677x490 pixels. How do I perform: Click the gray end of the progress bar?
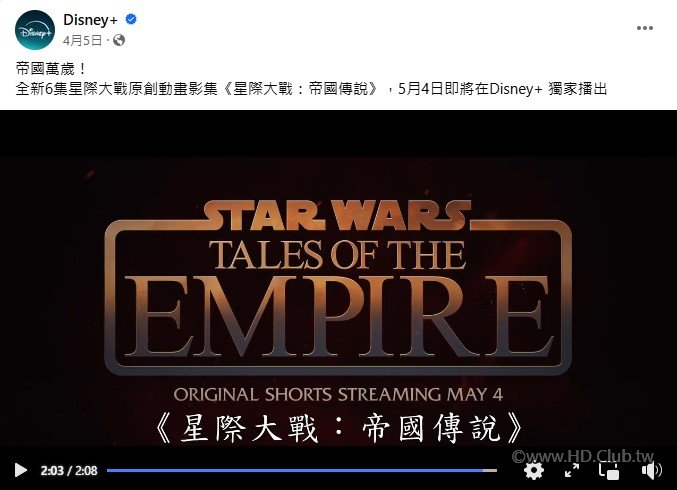tap(490, 470)
